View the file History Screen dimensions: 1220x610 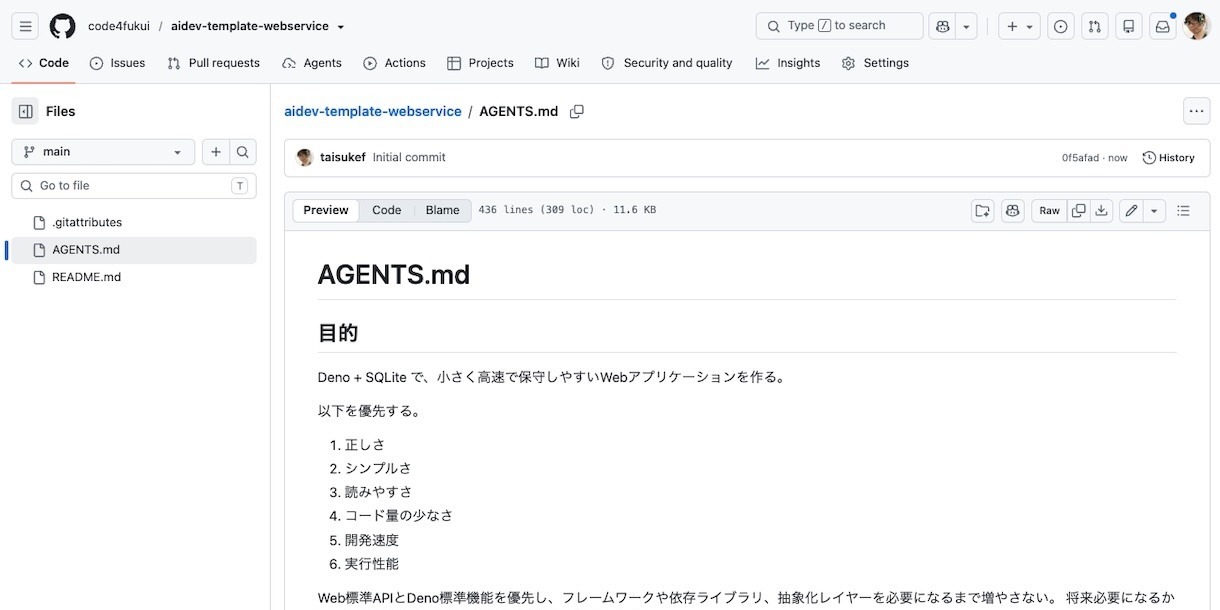tap(1169, 158)
